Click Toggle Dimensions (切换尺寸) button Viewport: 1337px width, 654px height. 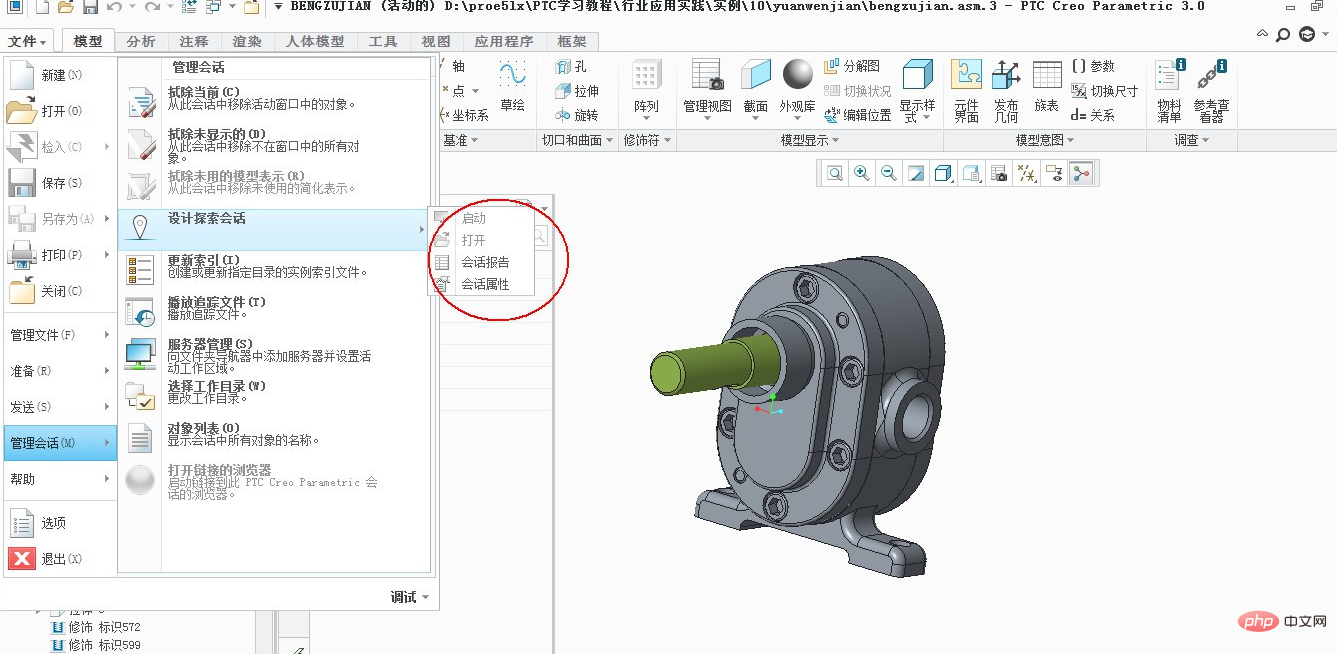click(x=1104, y=90)
